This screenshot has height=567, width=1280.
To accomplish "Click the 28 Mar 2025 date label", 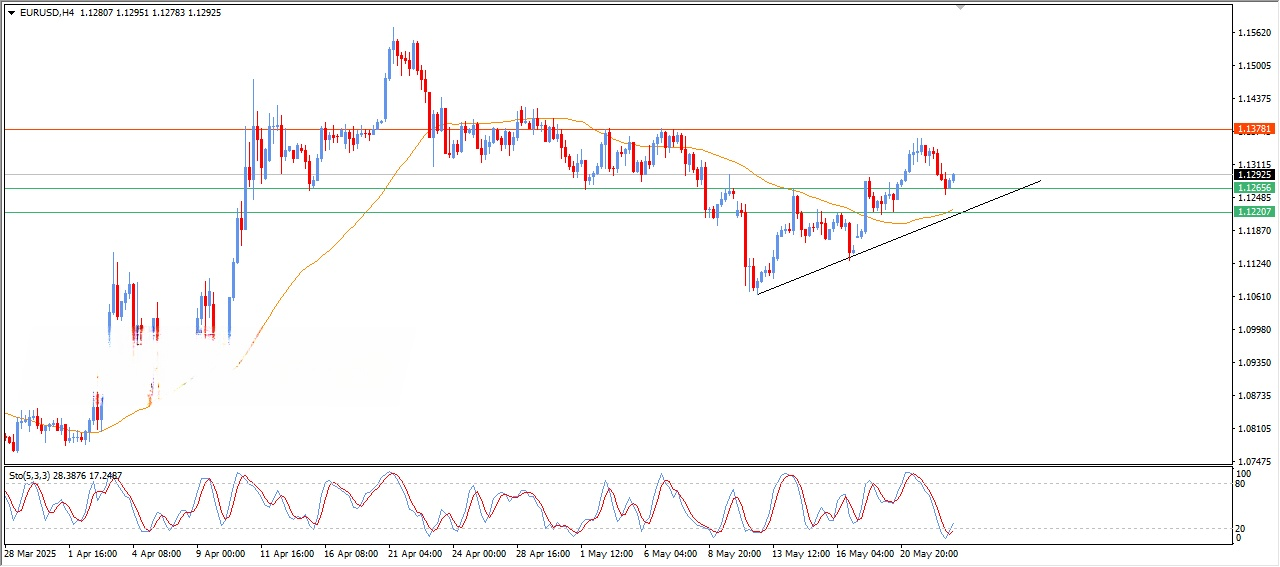I will click(x=29, y=553).
